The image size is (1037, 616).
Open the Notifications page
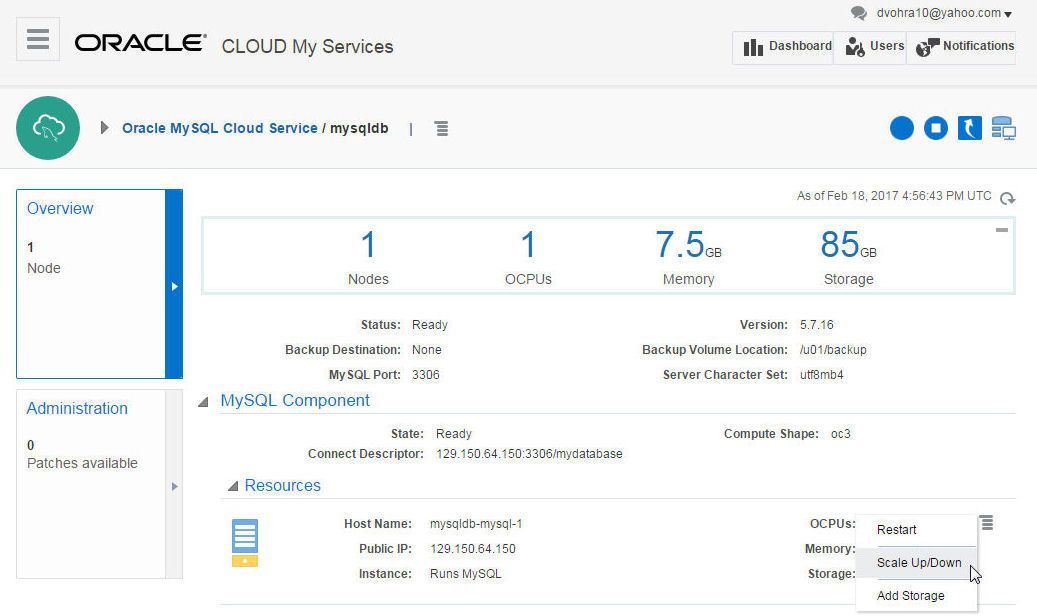point(961,48)
